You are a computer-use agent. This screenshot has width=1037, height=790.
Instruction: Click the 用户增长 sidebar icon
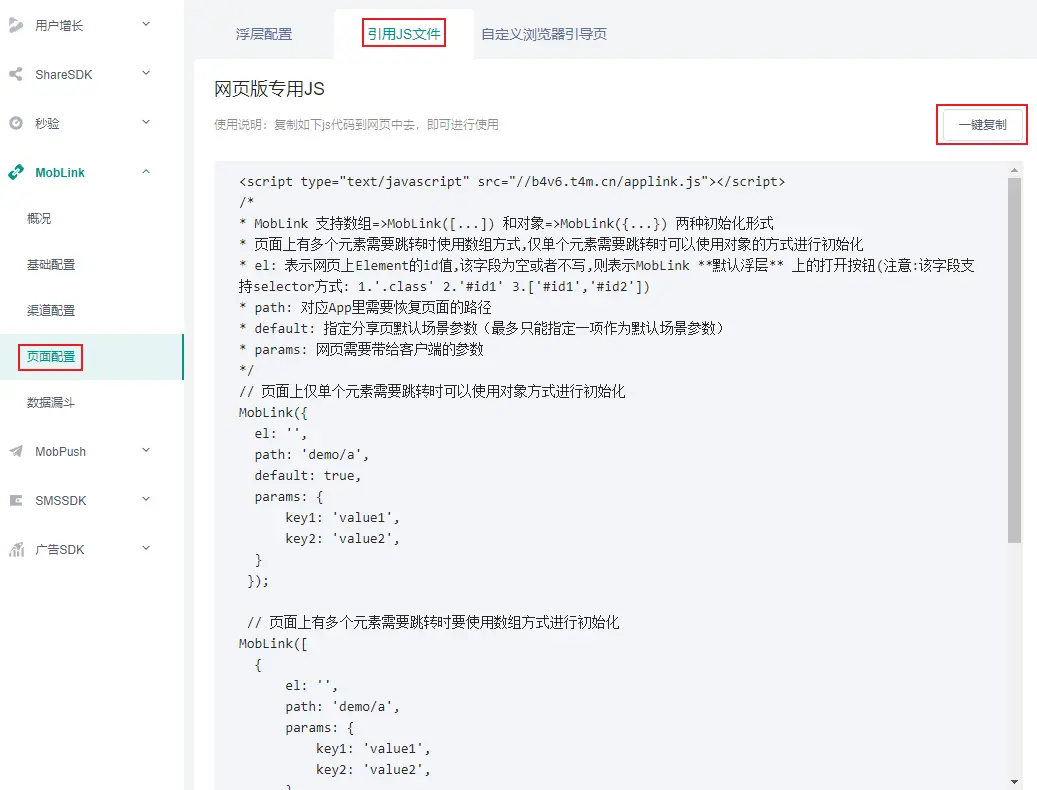(x=16, y=25)
